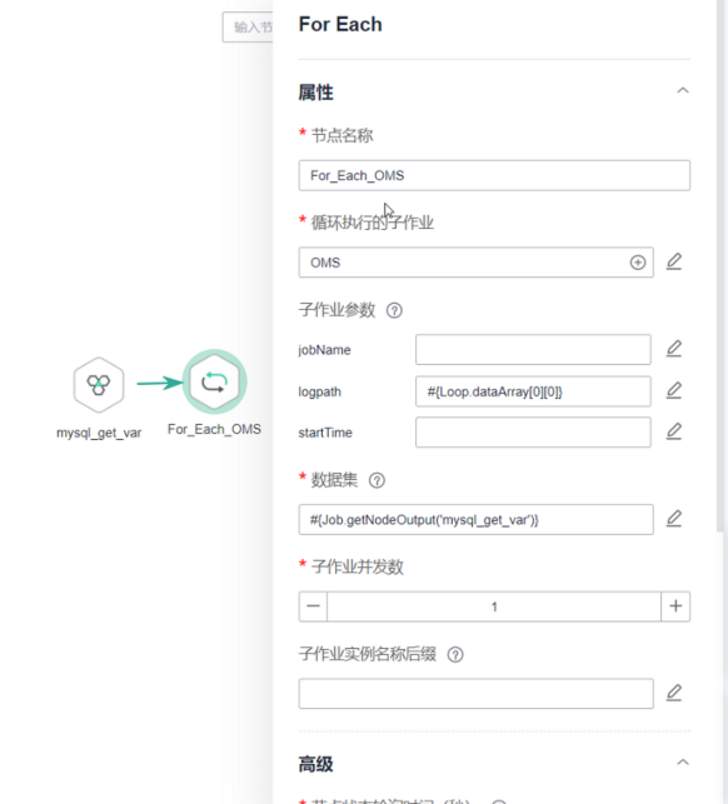Decrease 子作业并发数 with minus button
The image size is (728, 804).
click(313, 606)
